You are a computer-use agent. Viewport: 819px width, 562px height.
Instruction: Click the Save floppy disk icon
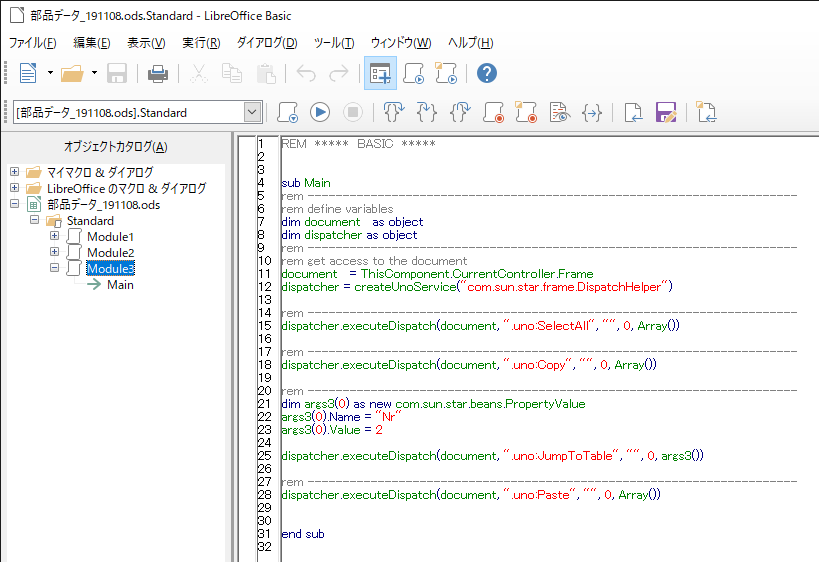click(116, 73)
